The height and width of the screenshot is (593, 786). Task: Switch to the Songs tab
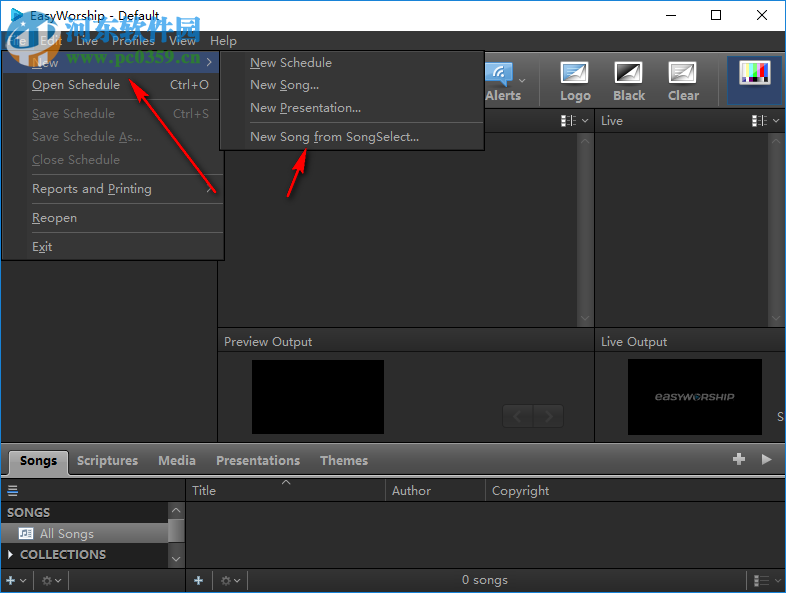coord(39,461)
